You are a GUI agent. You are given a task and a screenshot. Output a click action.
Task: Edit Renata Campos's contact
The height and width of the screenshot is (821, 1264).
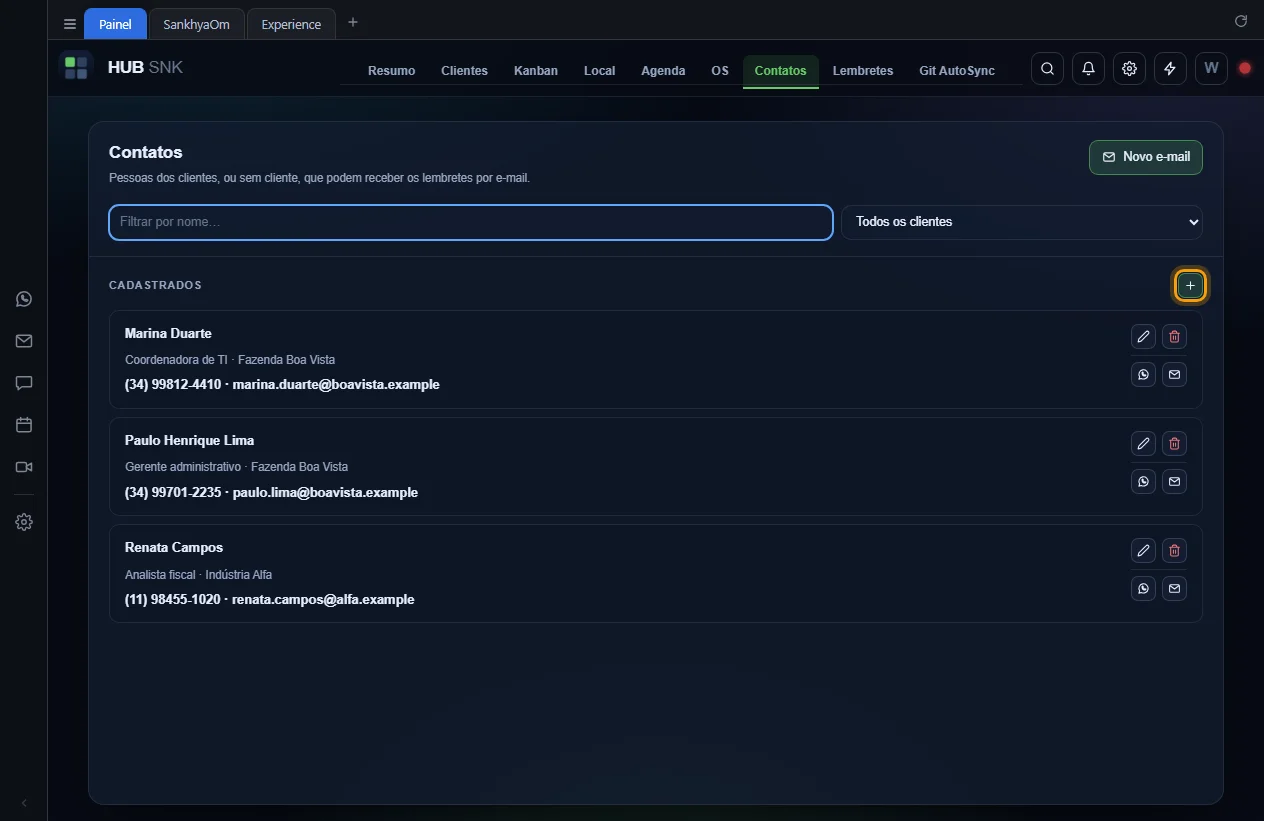tap(1143, 550)
